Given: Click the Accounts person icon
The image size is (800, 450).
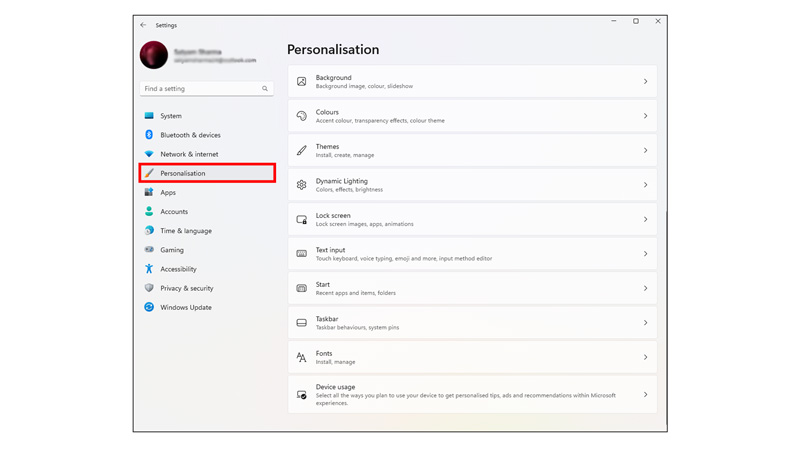Looking at the screenshot, I should tap(149, 211).
